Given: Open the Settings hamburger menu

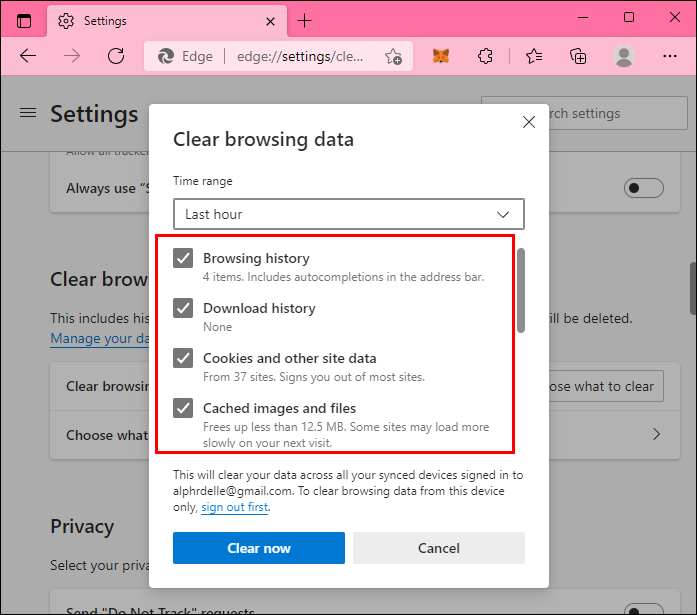Looking at the screenshot, I should [28, 113].
